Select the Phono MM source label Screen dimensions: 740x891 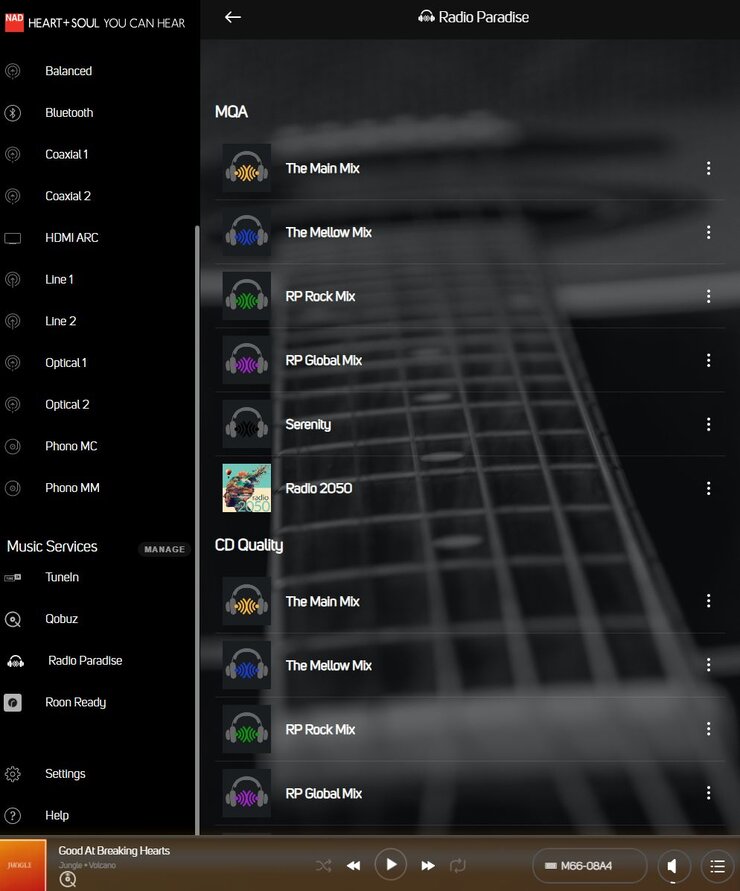(x=72, y=488)
